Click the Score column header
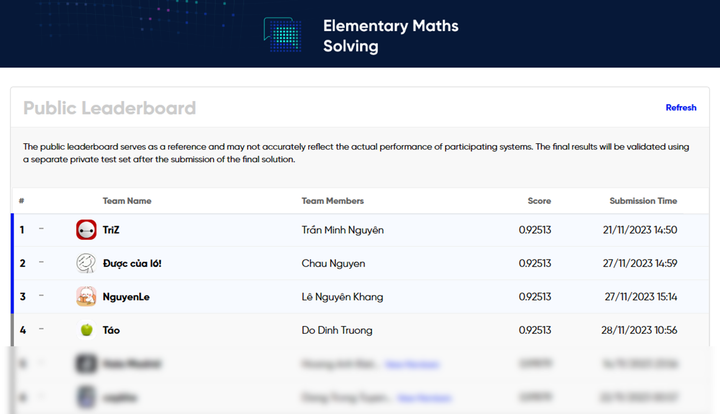 [539, 201]
